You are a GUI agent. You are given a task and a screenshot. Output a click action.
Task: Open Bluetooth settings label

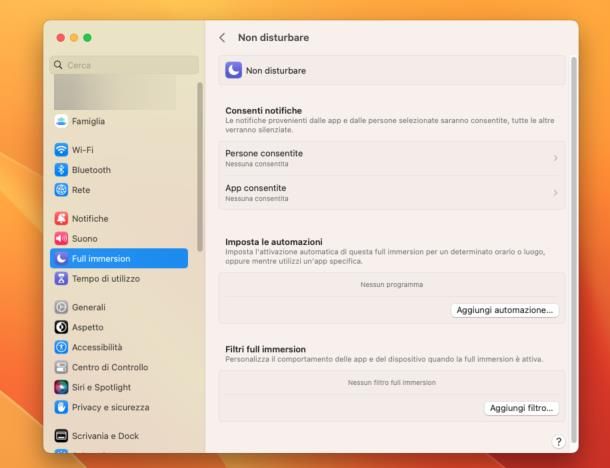click(91, 170)
